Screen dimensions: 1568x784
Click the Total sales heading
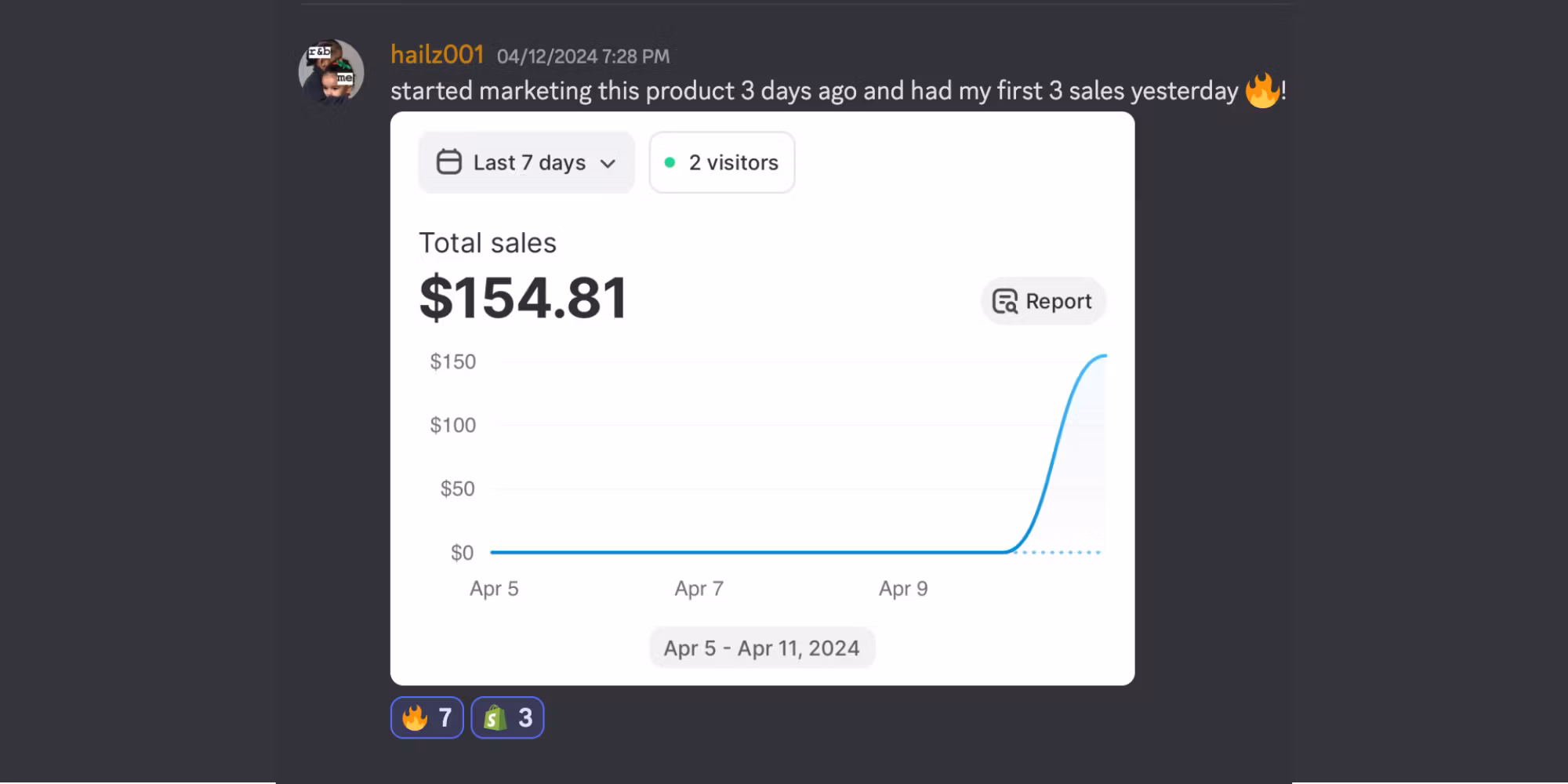(x=488, y=243)
